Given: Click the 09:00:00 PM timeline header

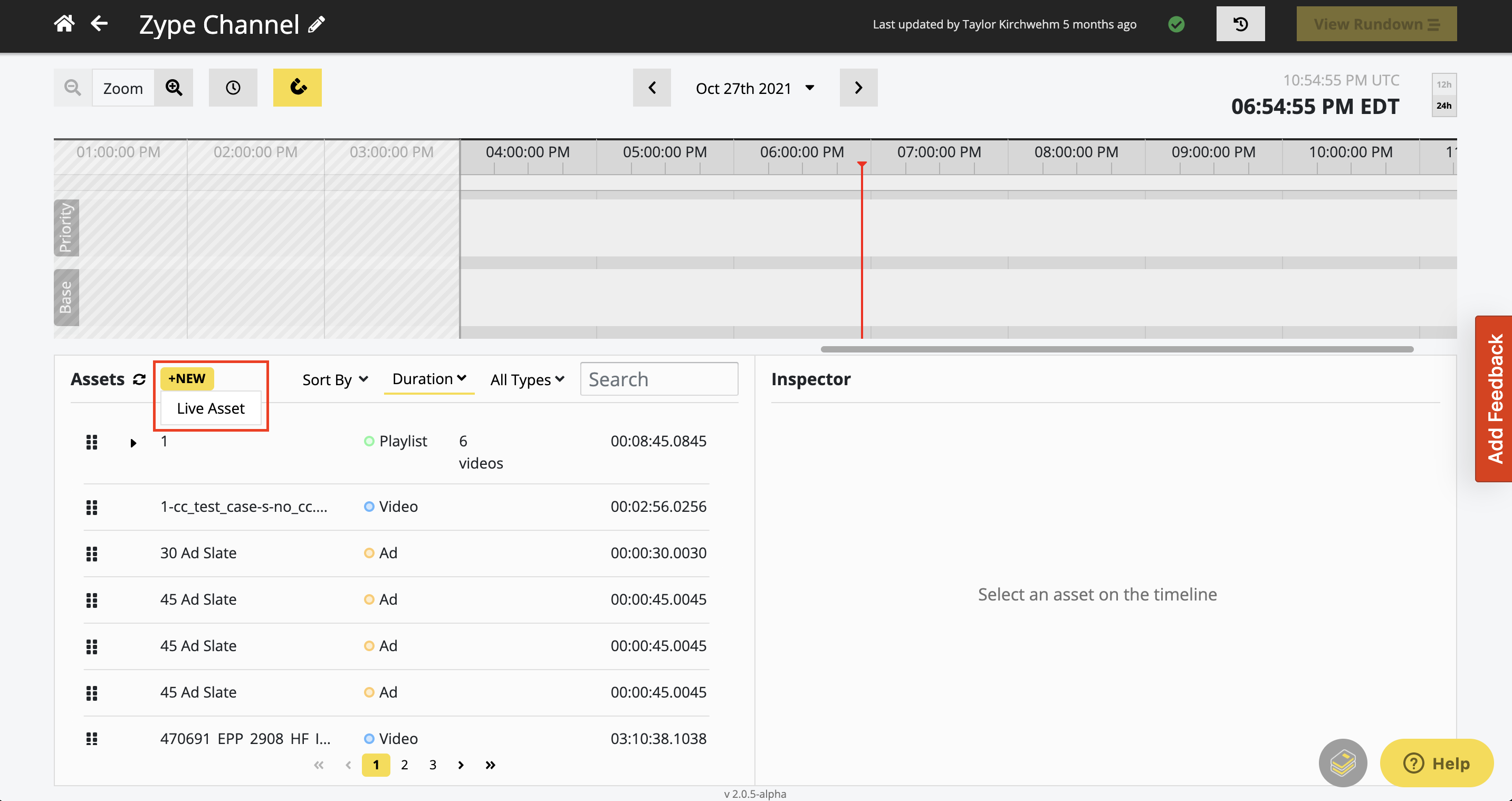Looking at the screenshot, I should (1213, 152).
